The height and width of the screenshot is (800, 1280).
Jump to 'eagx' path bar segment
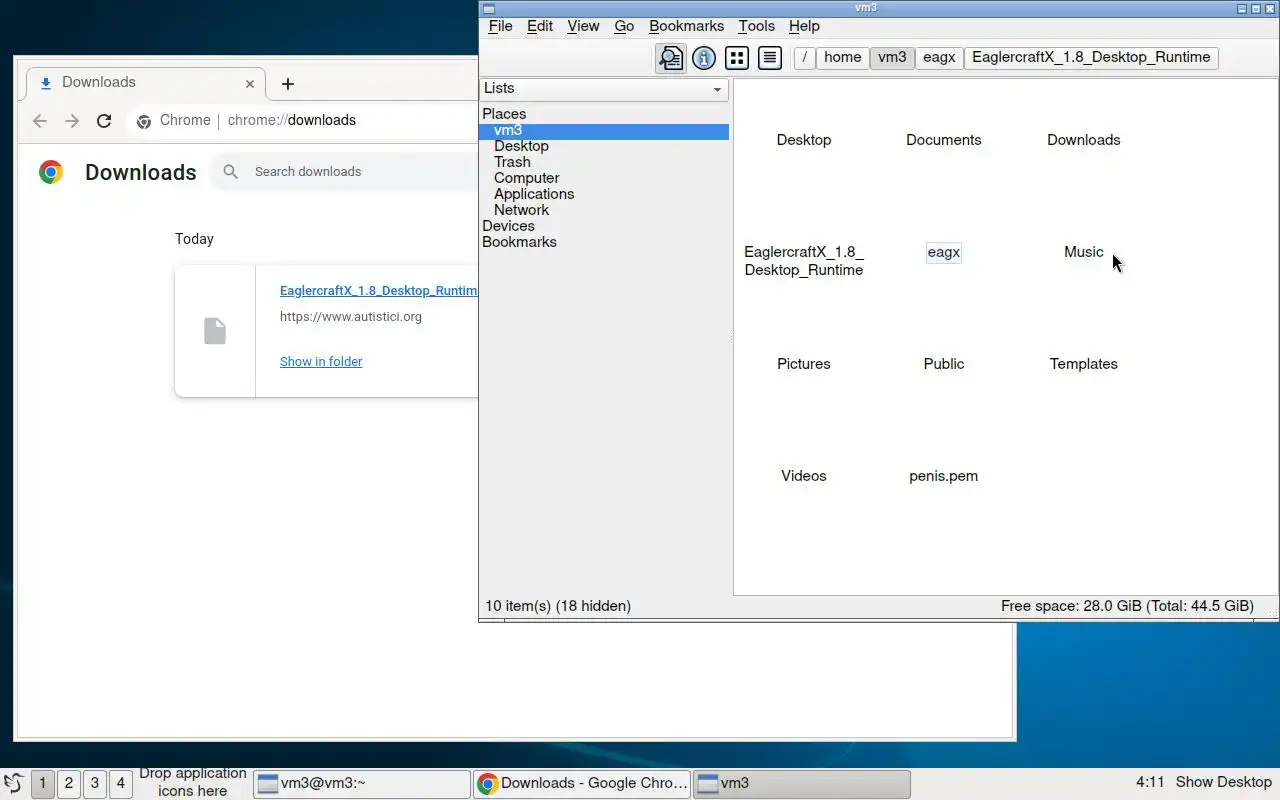click(x=939, y=57)
